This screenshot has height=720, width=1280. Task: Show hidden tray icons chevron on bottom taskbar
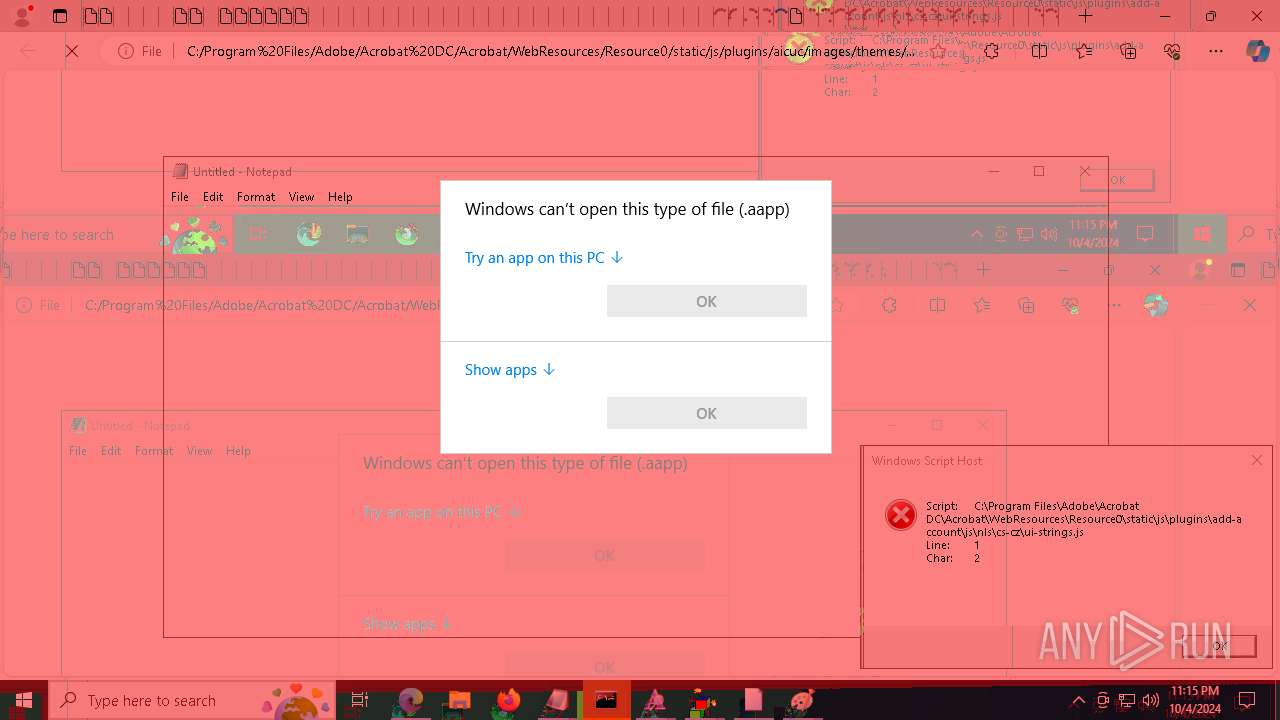coord(1078,701)
